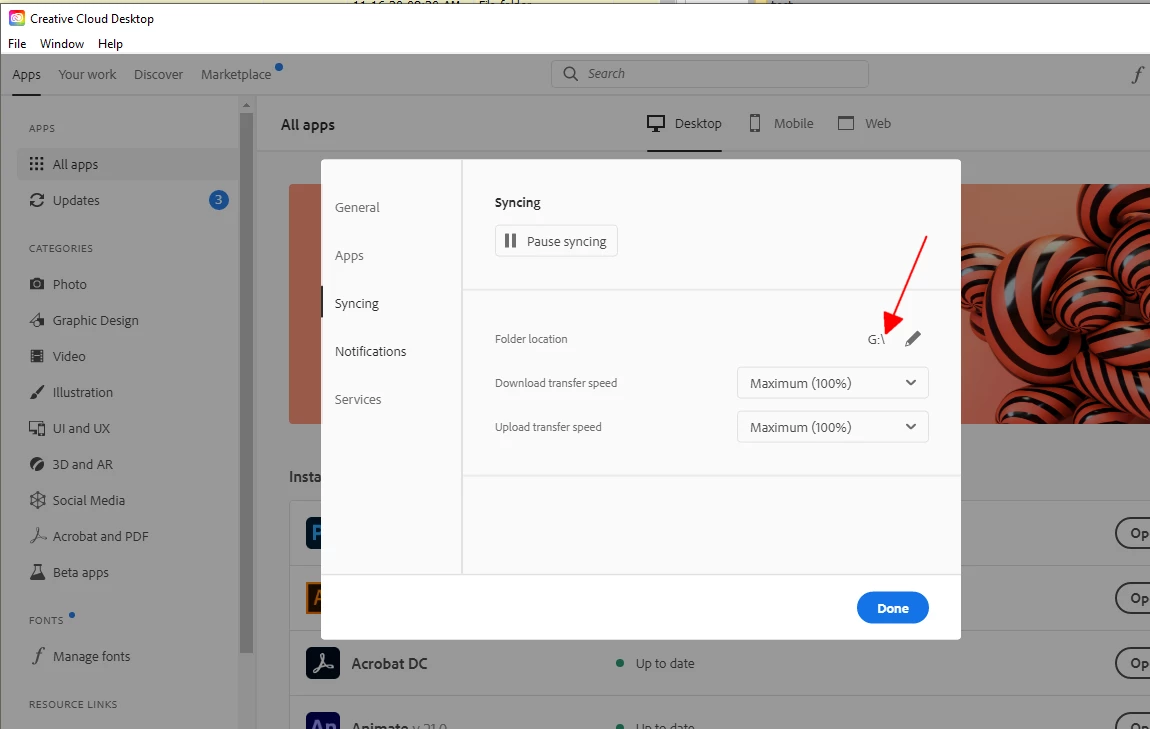The width and height of the screenshot is (1150, 729).
Task: Click the Graphic Design pen icon
Action: click(x=36, y=320)
